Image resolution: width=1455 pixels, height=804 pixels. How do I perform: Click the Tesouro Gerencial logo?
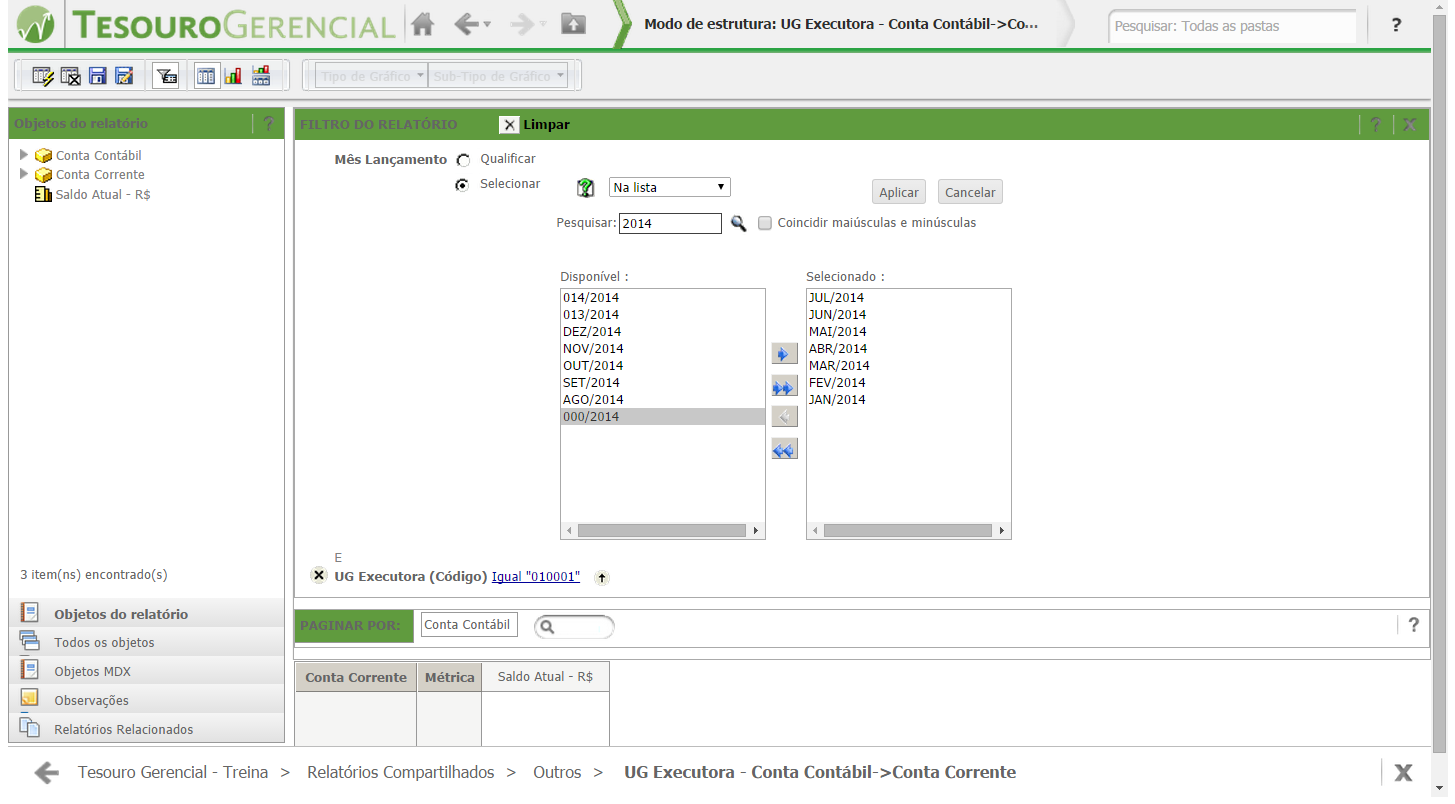(x=207, y=25)
